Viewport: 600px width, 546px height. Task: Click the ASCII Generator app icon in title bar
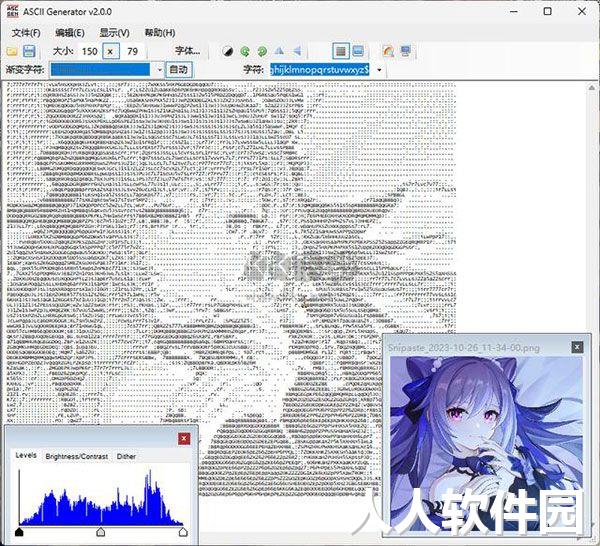tap(13, 11)
